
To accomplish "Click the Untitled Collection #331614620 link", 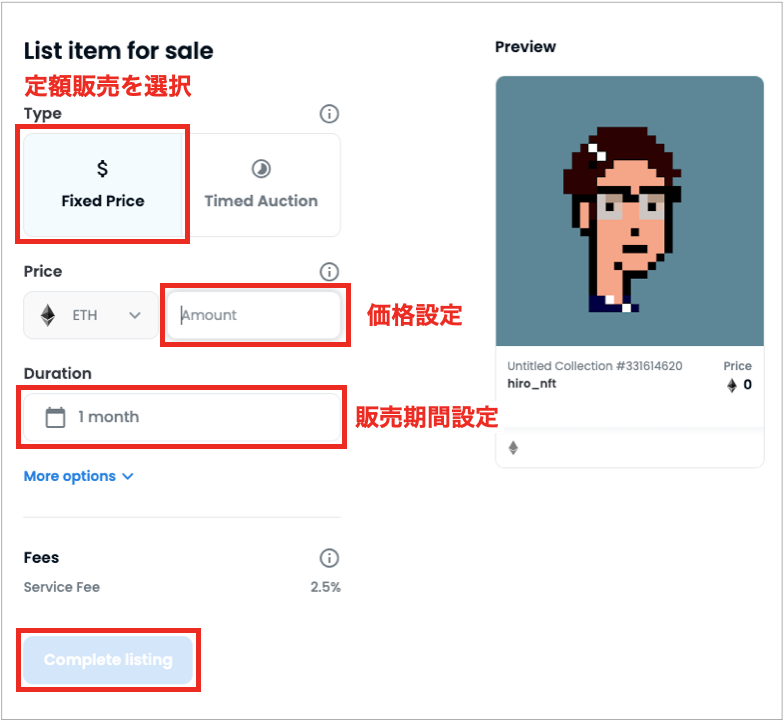I will coord(594,366).
